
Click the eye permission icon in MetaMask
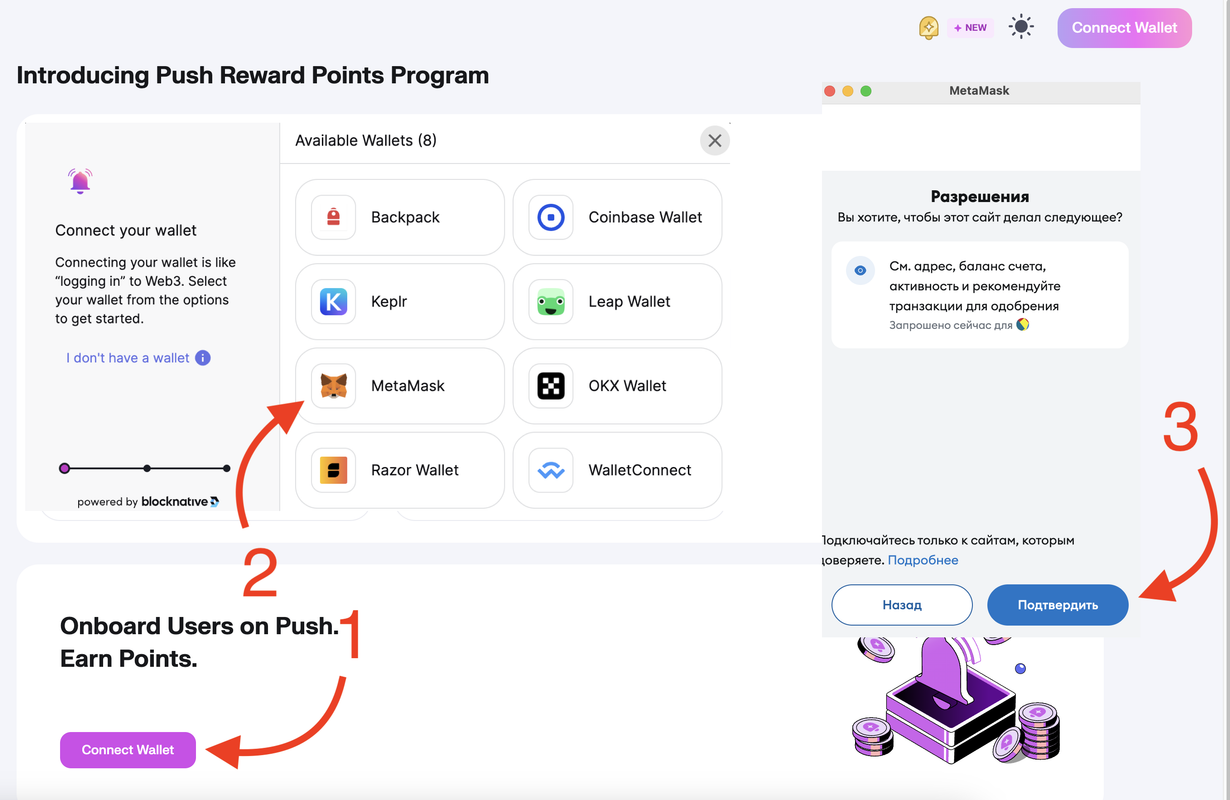[x=860, y=270]
